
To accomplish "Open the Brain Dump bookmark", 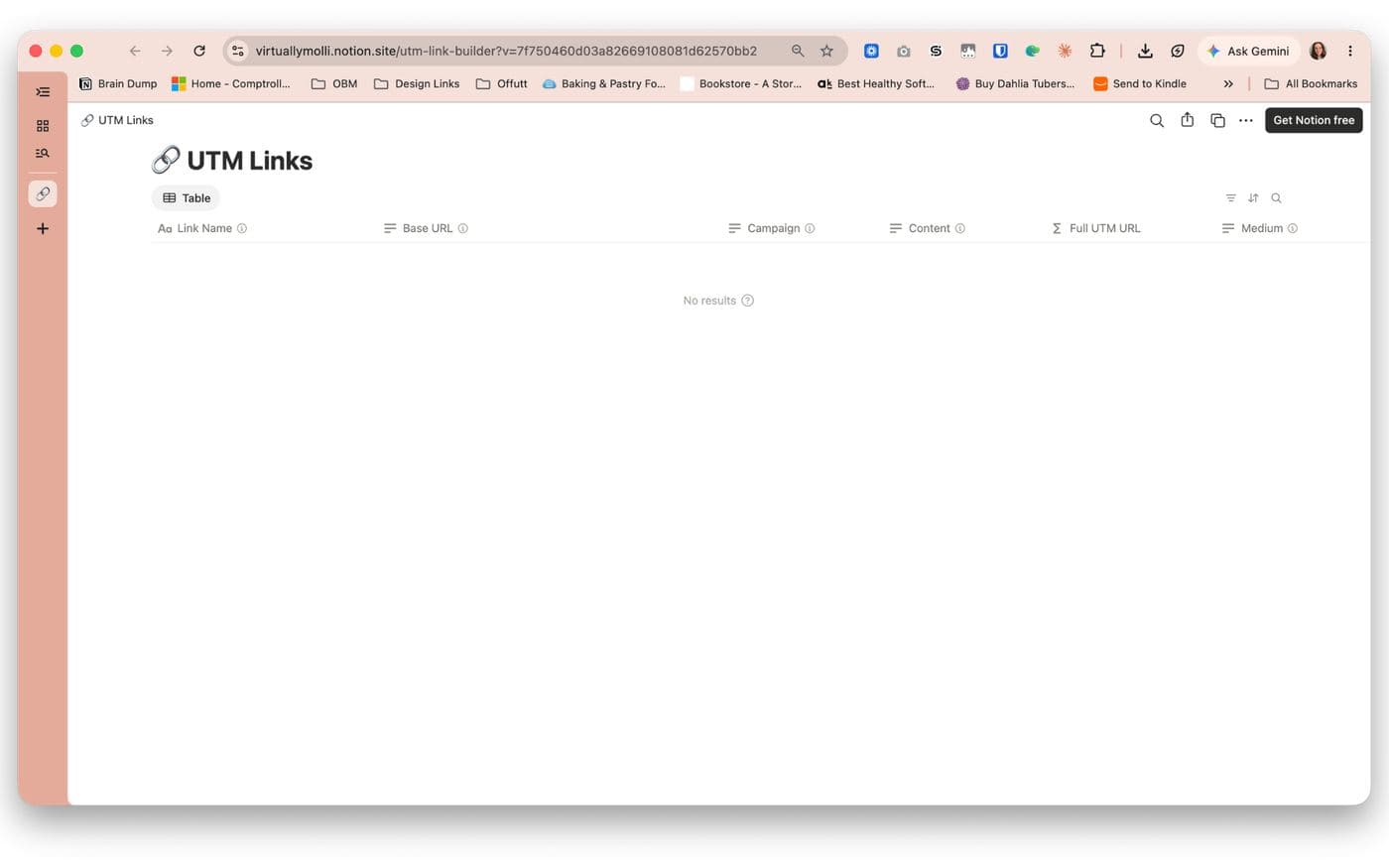I will pos(118,84).
